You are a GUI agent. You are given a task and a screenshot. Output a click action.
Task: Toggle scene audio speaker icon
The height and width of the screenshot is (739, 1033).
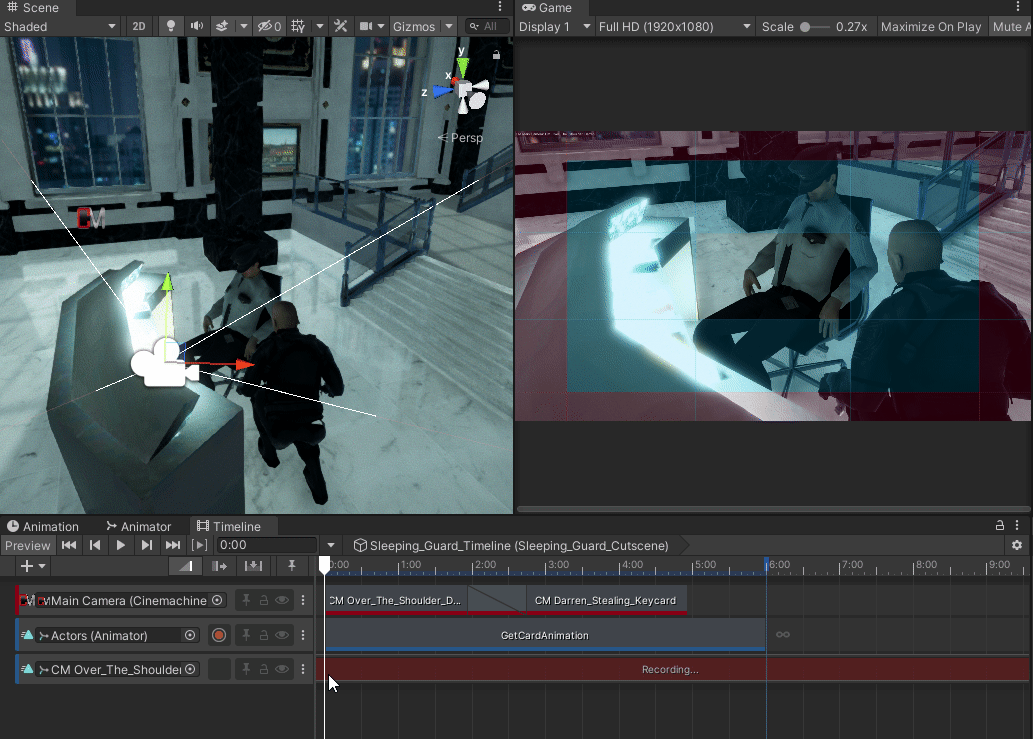pyautogui.click(x=196, y=26)
